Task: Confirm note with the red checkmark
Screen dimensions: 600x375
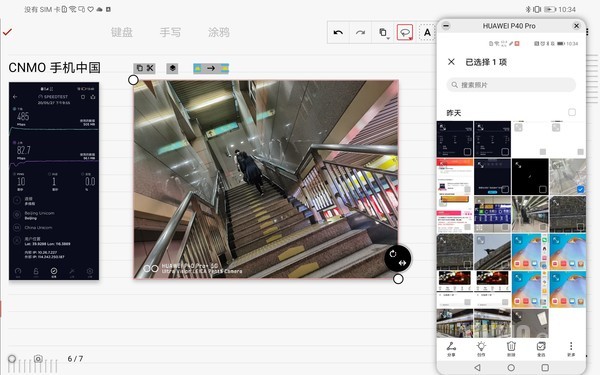Action: [x=7, y=32]
